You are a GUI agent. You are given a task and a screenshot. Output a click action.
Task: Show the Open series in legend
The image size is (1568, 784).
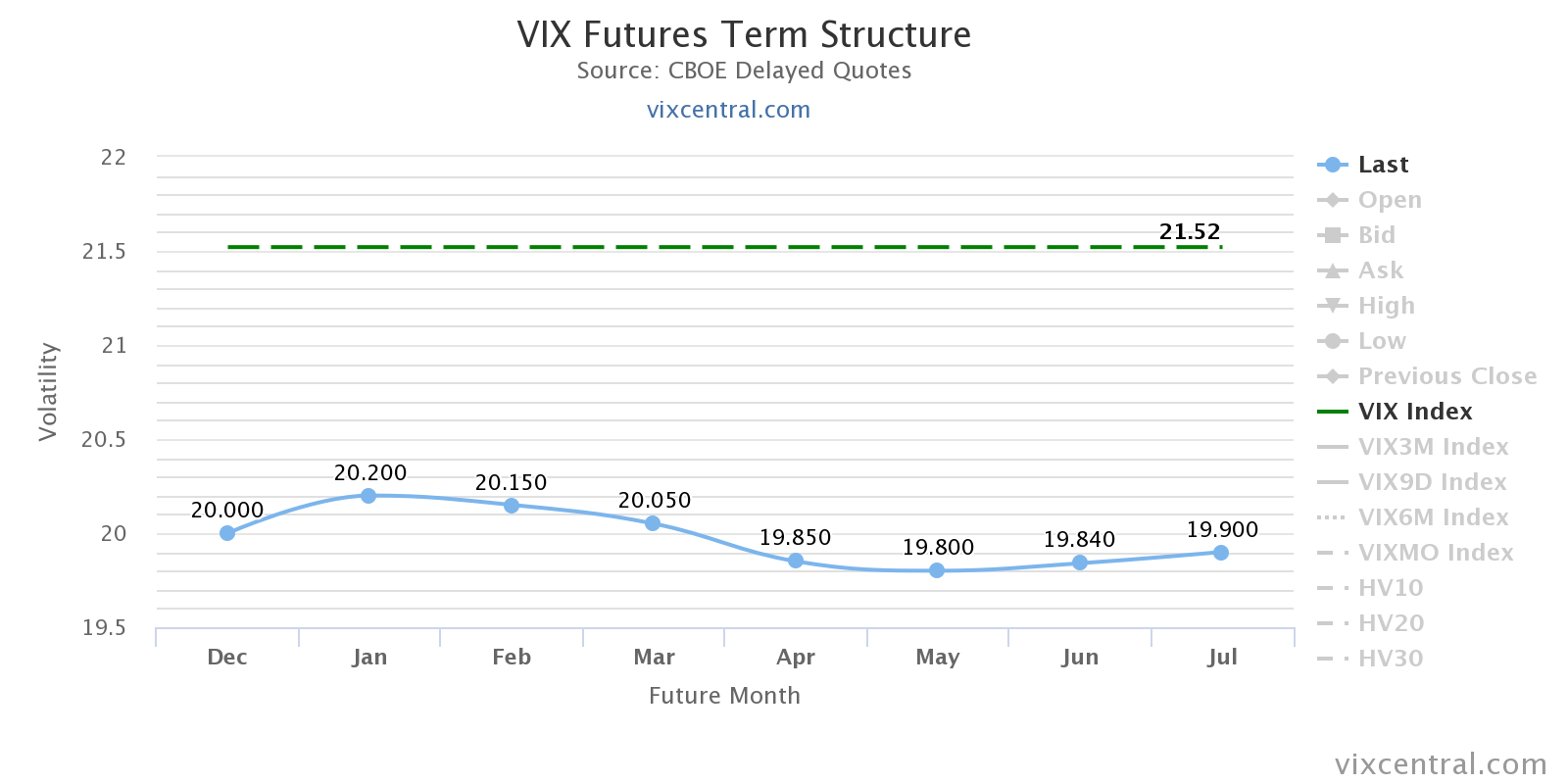[1389, 200]
